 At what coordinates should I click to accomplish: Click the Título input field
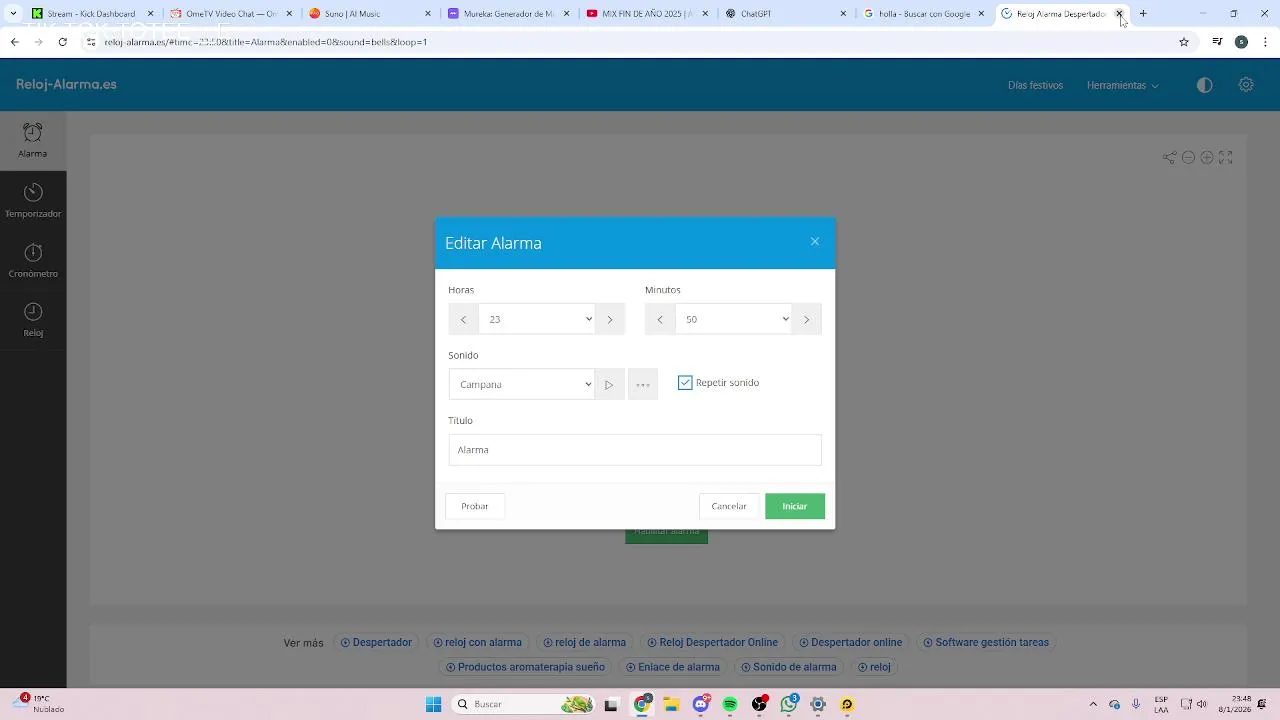(x=635, y=450)
